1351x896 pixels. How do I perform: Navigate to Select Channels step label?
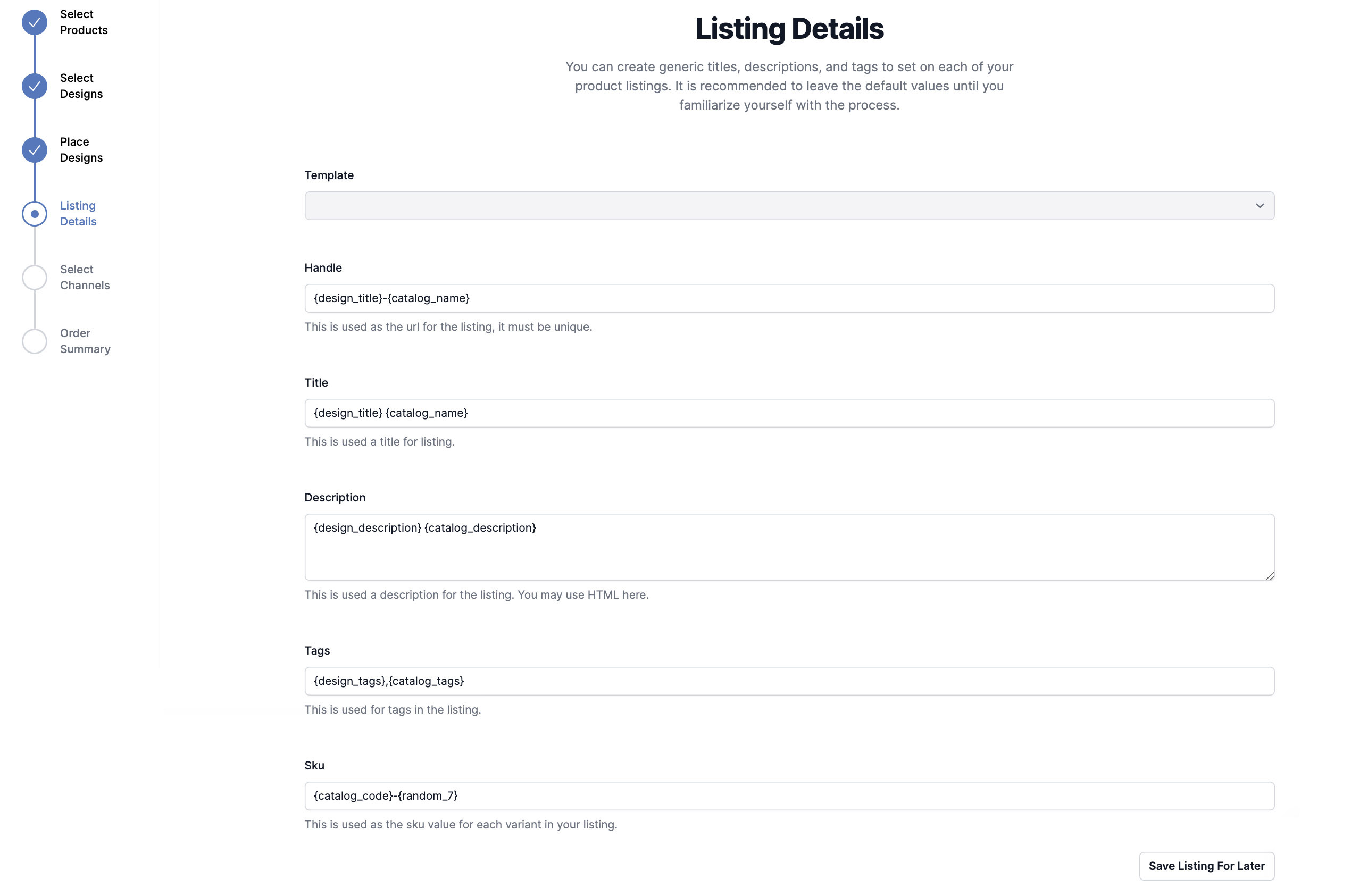[x=85, y=278]
